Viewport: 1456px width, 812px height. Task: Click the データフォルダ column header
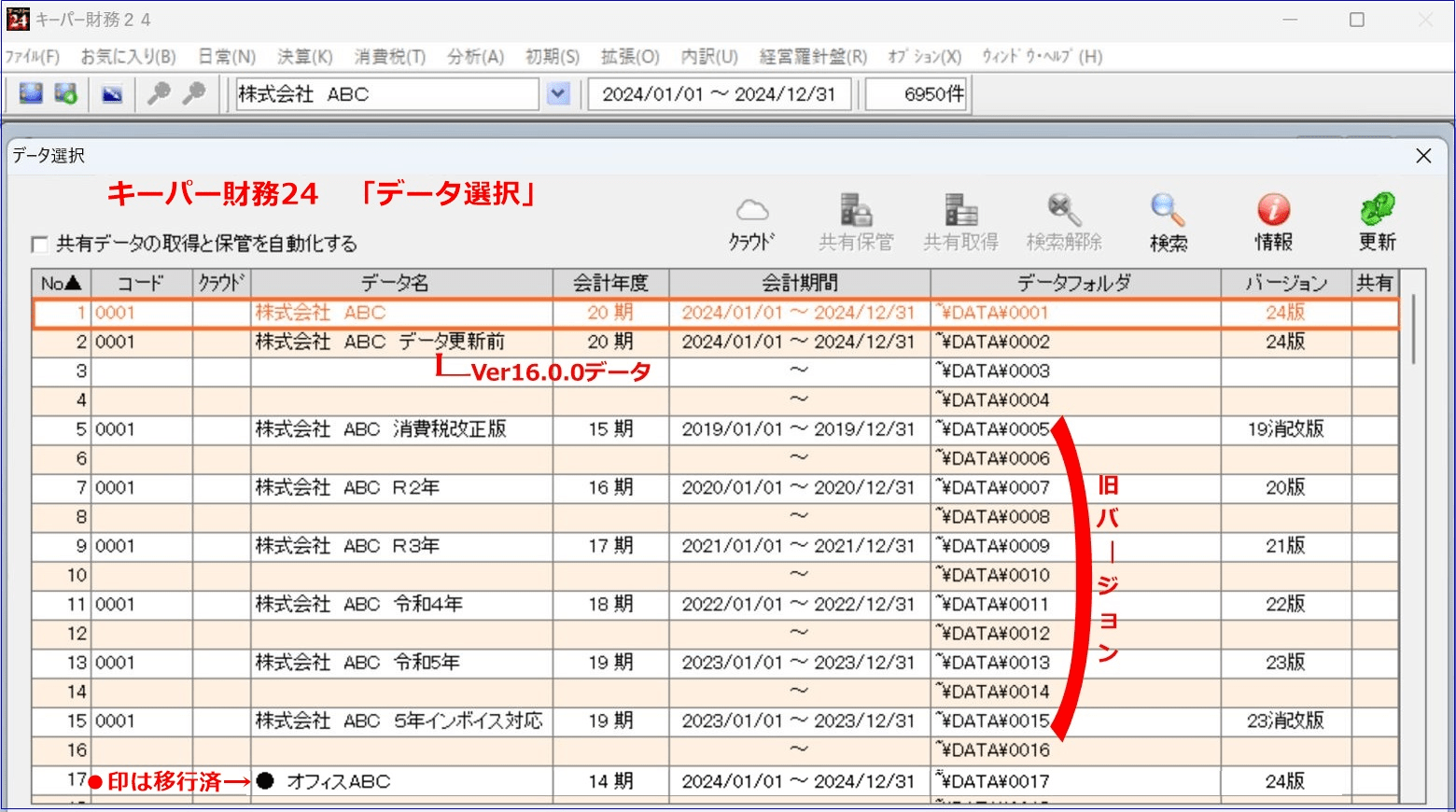click(1075, 284)
